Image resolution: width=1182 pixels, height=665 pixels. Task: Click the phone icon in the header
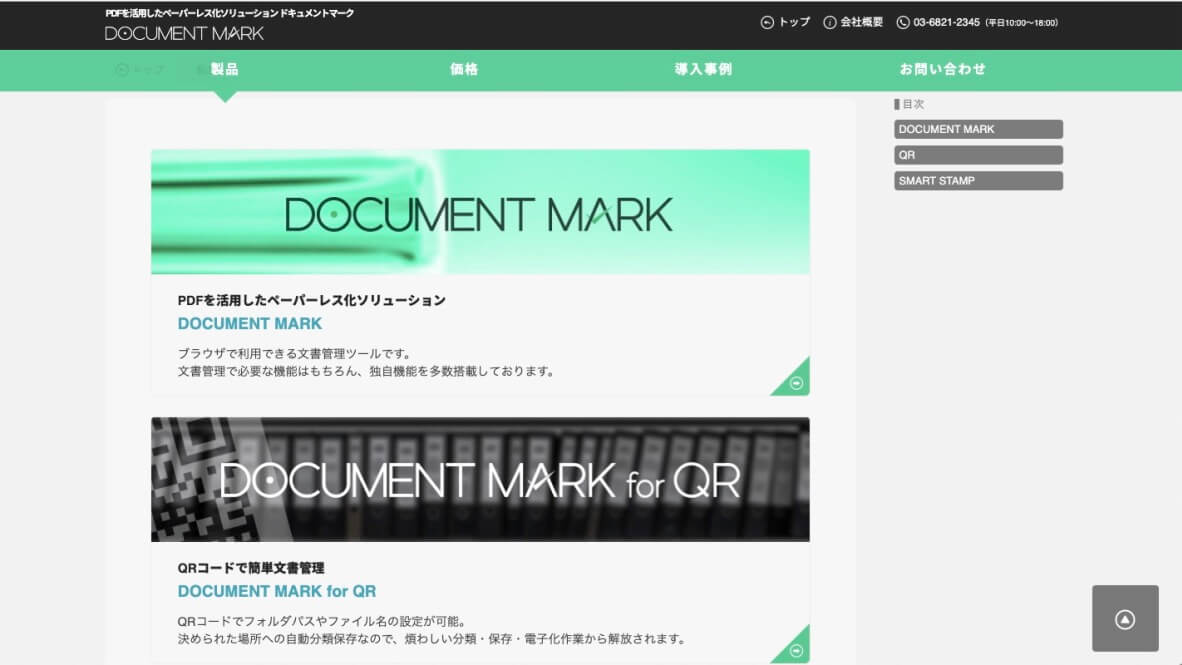pyautogui.click(x=902, y=21)
